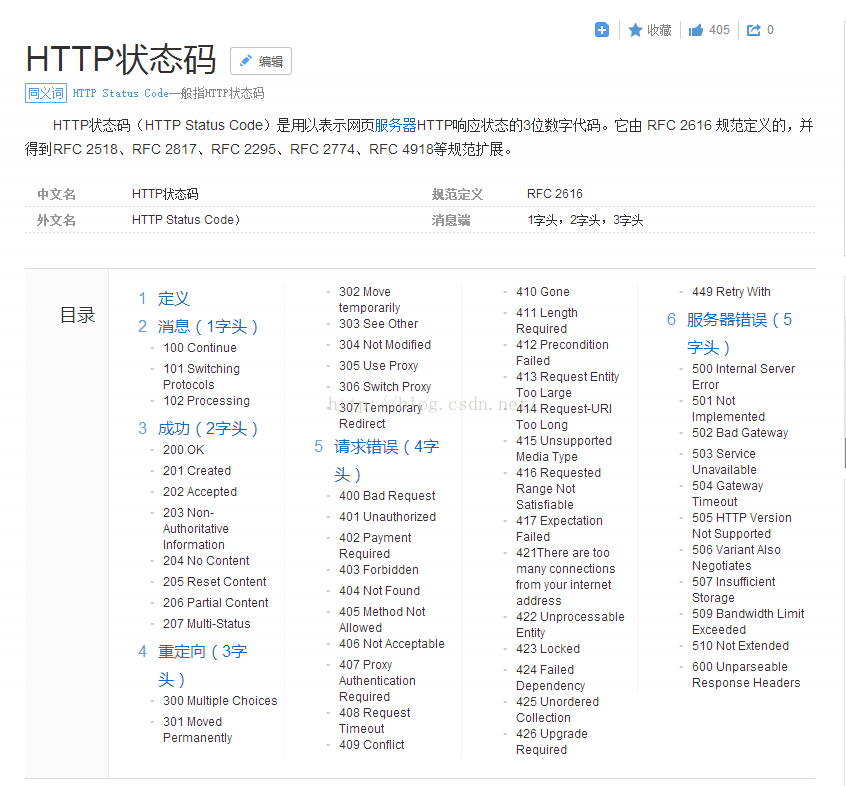This screenshot has height=786, width=846.
Task: Open the 422 Unprocessable Entity entry
Action: click(570, 625)
